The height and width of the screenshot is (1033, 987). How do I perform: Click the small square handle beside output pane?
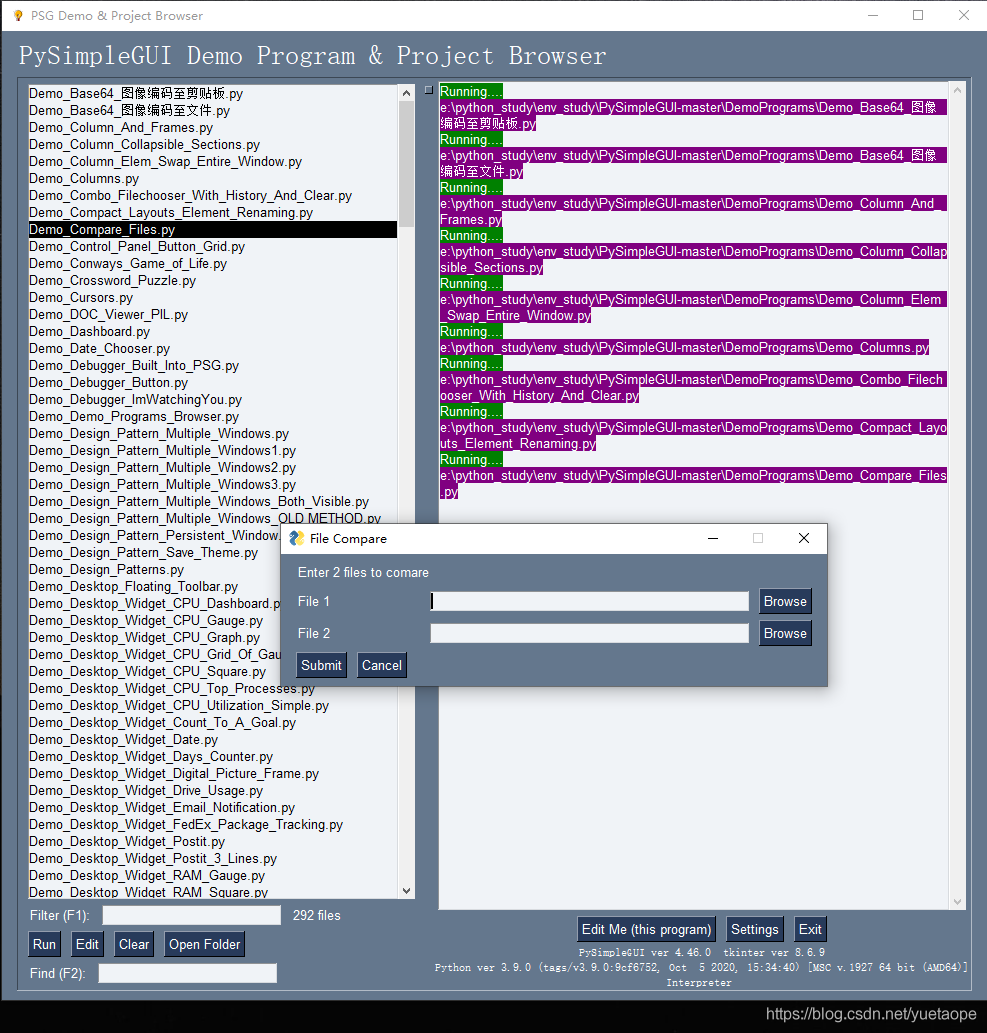point(429,90)
